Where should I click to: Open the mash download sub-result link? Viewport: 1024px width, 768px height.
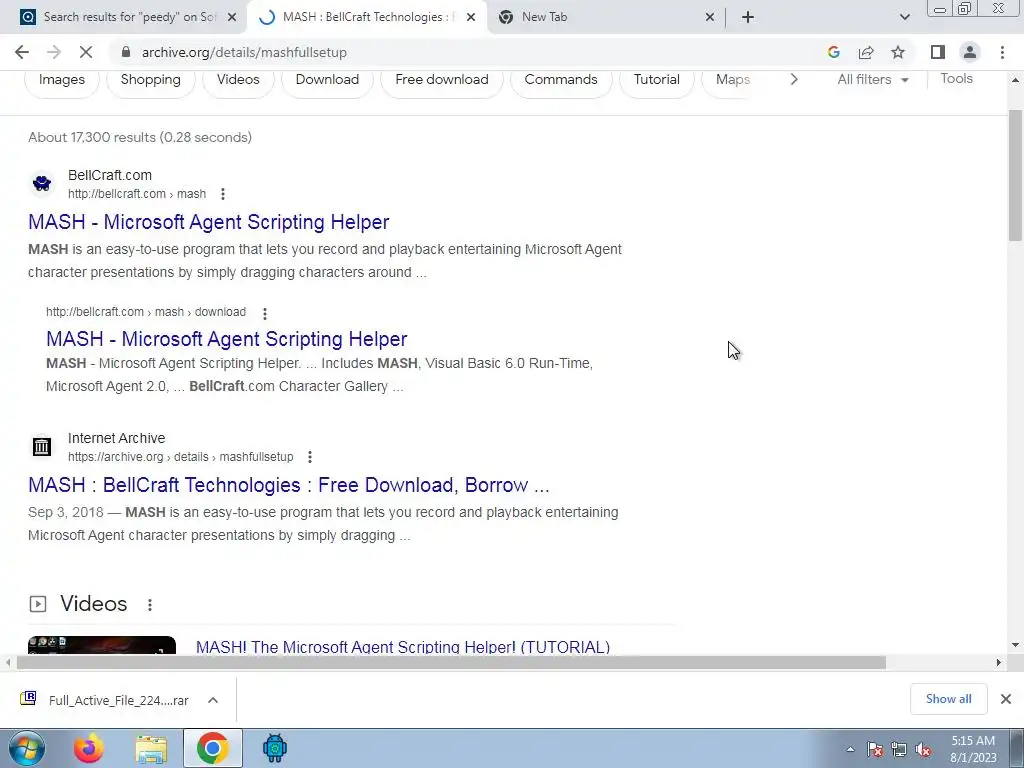(x=227, y=339)
